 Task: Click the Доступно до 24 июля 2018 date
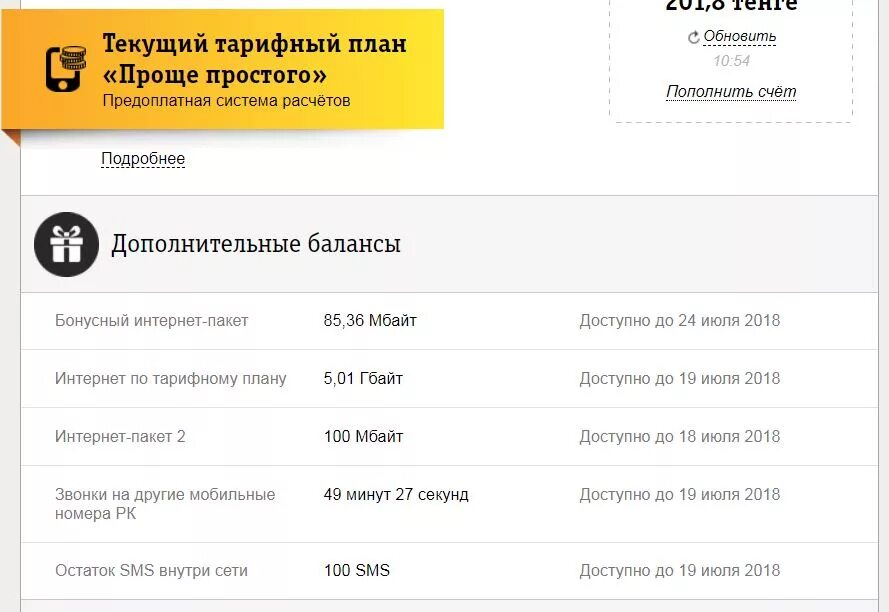point(680,320)
